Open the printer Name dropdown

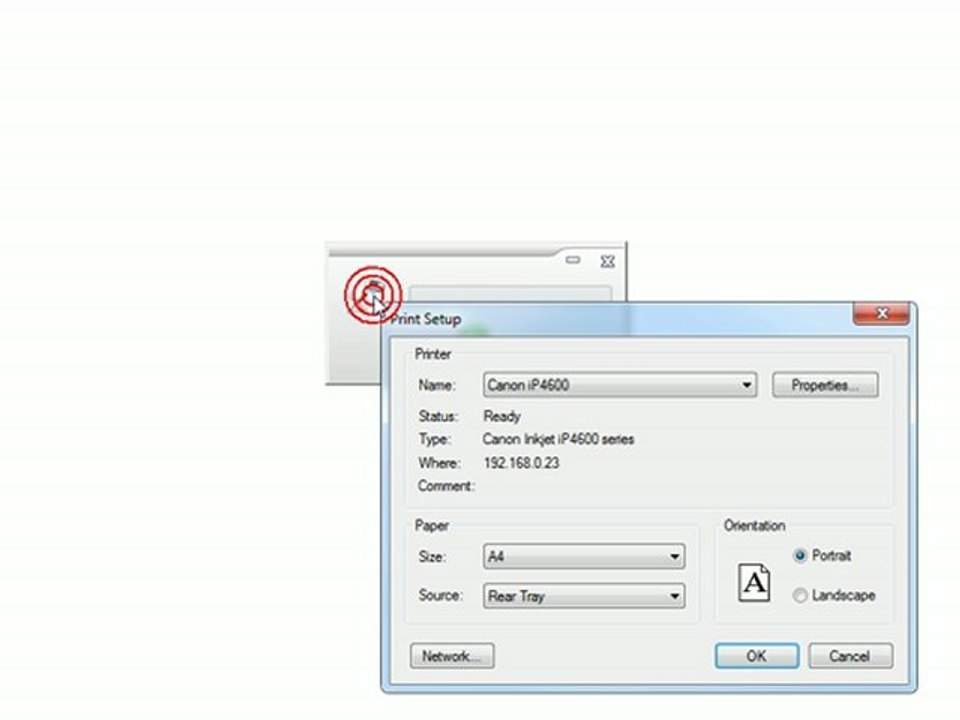click(x=620, y=385)
